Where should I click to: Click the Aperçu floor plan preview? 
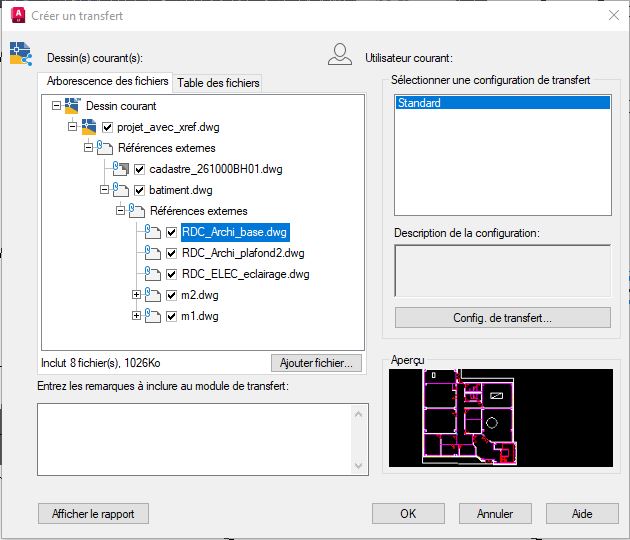coord(500,418)
